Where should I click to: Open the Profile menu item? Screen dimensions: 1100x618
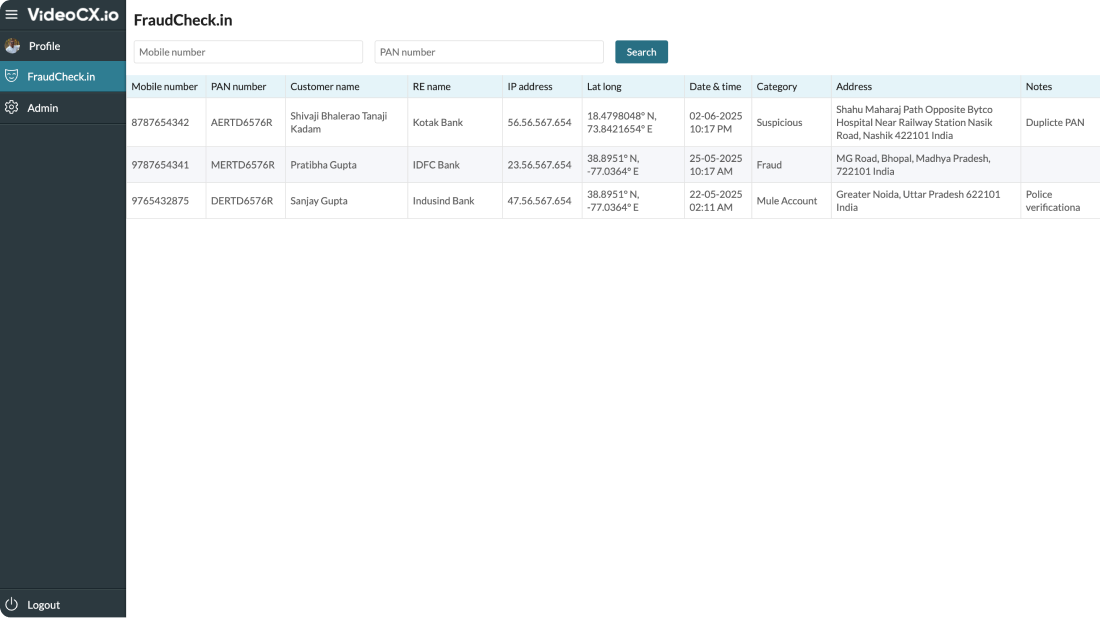(x=63, y=46)
